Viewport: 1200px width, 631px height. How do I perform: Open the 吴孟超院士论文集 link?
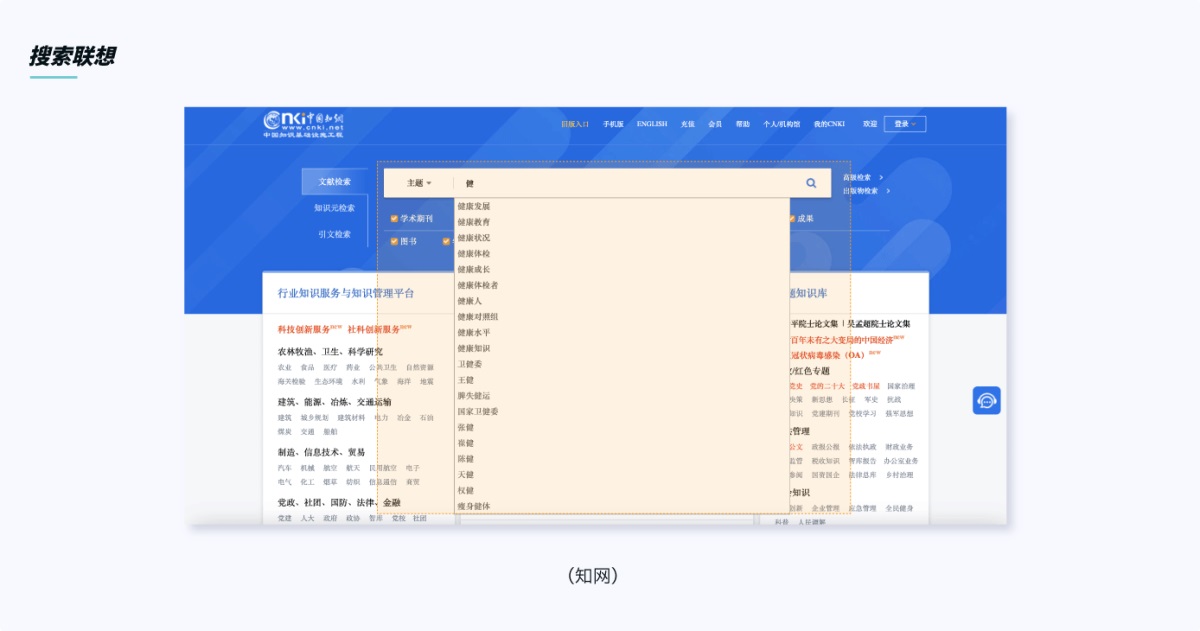878,324
